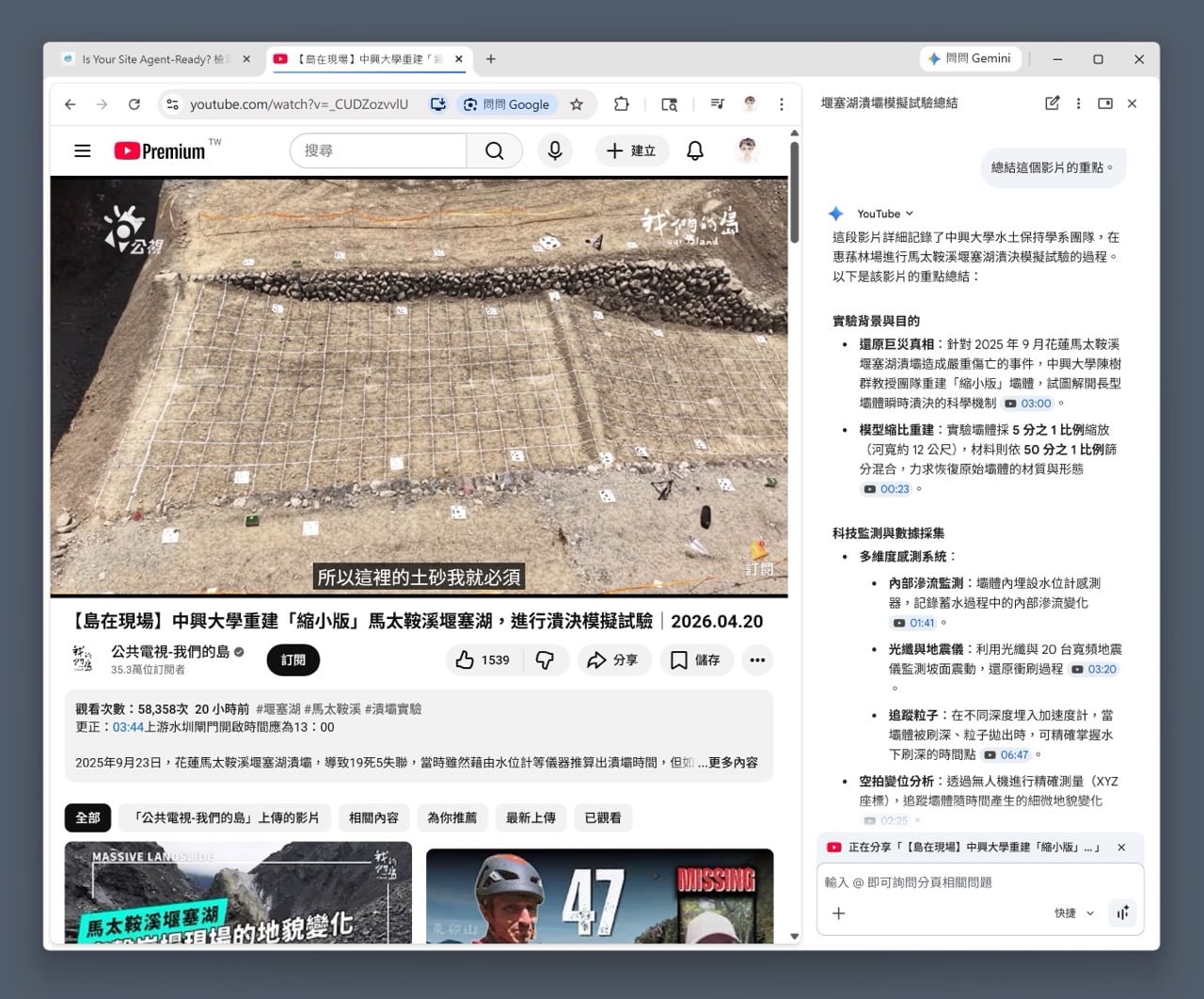The height and width of the screenshot is (999, 1204).
Task: Dislike the video with thumbs down
Action: tap(545, 660)
